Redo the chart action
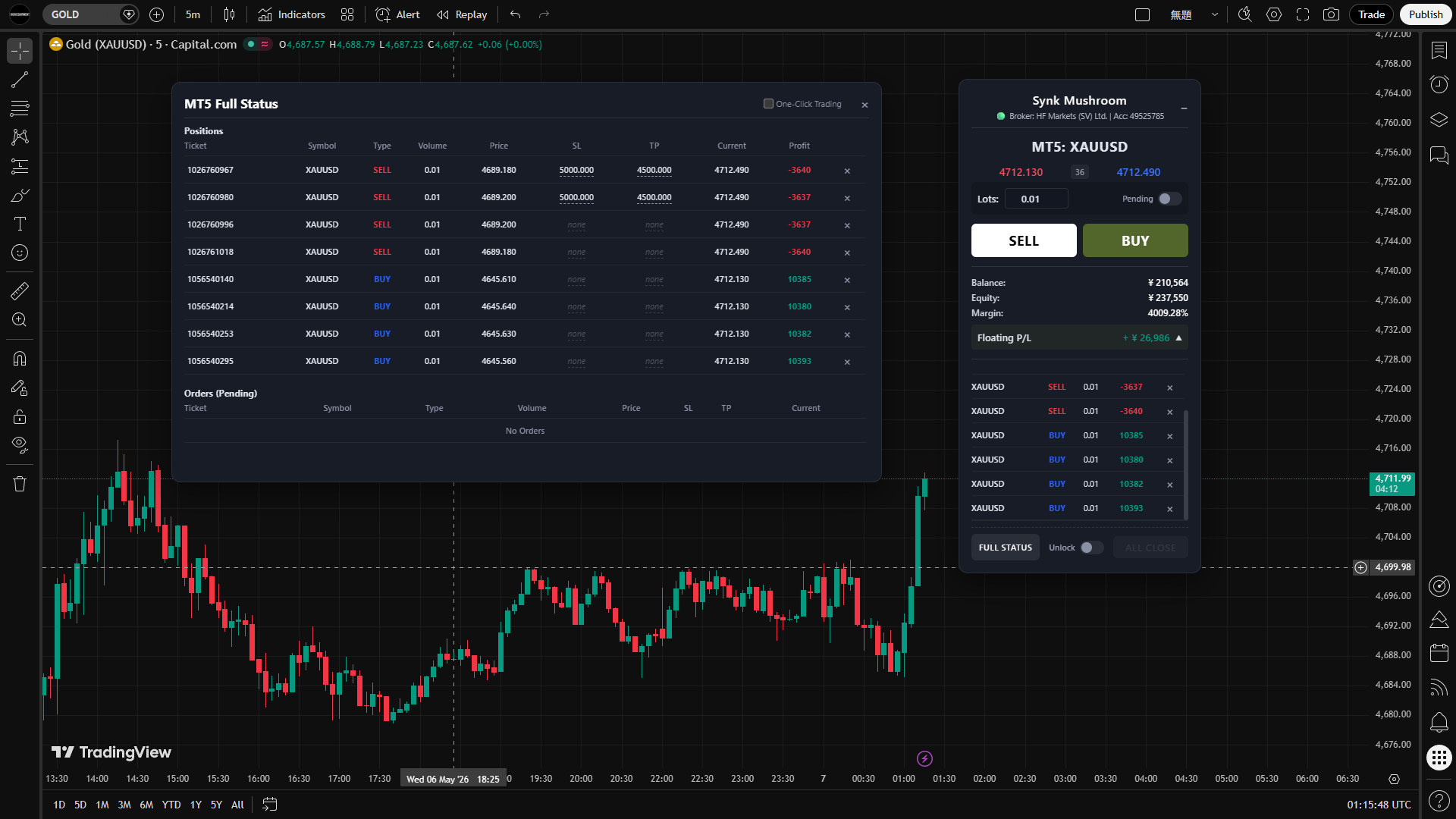Screen dimensions: 1456x819 click(x=544, y=14)
